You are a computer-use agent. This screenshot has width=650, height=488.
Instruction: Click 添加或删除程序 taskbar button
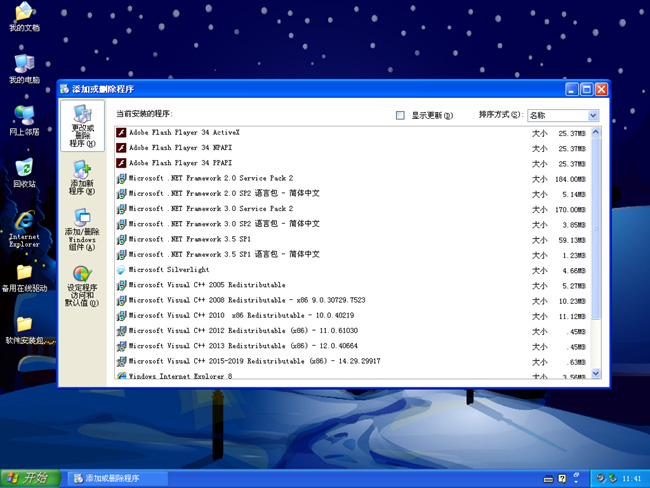pos(118,478)
